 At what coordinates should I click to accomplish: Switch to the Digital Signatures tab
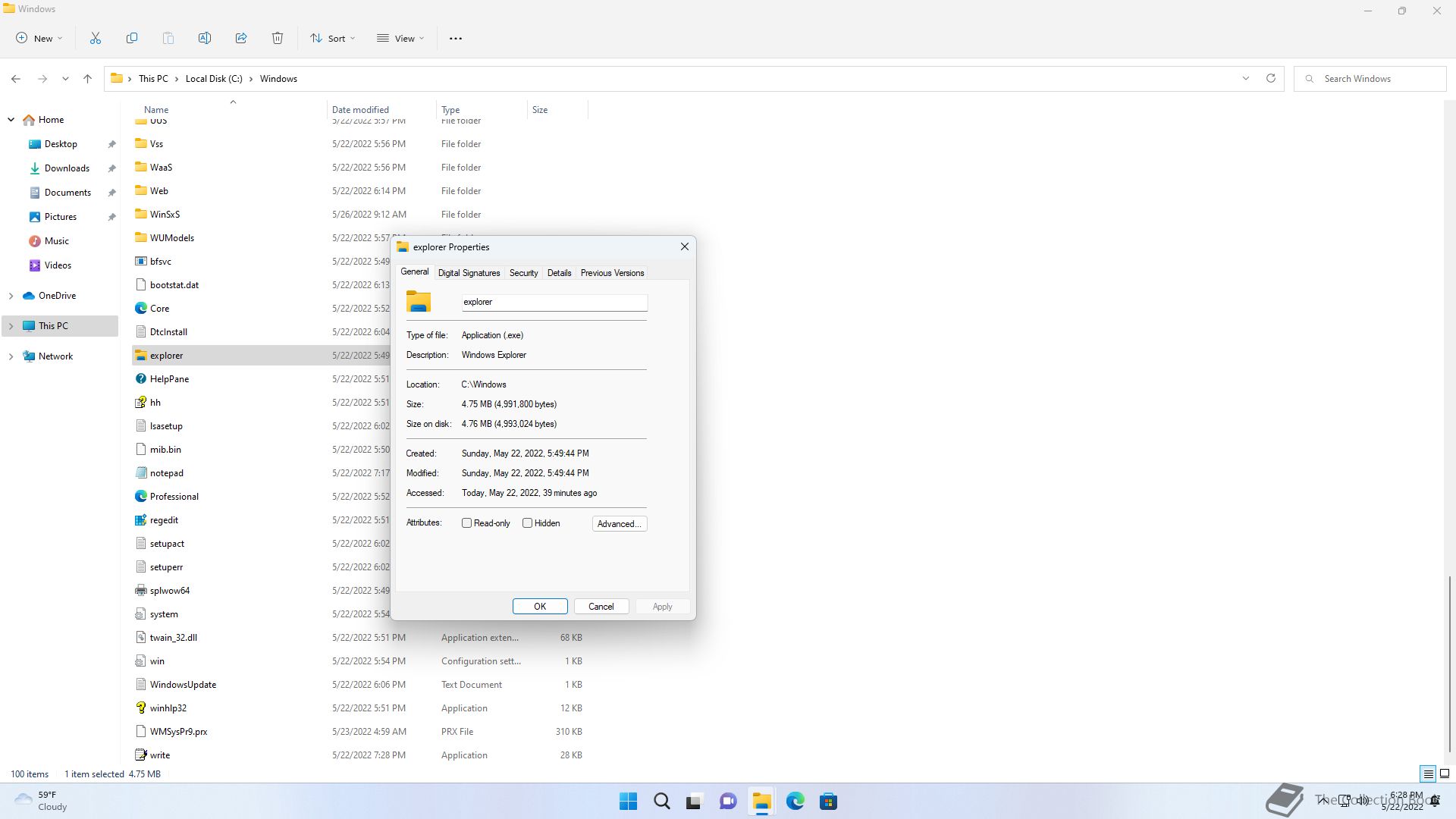click(469, 273)
